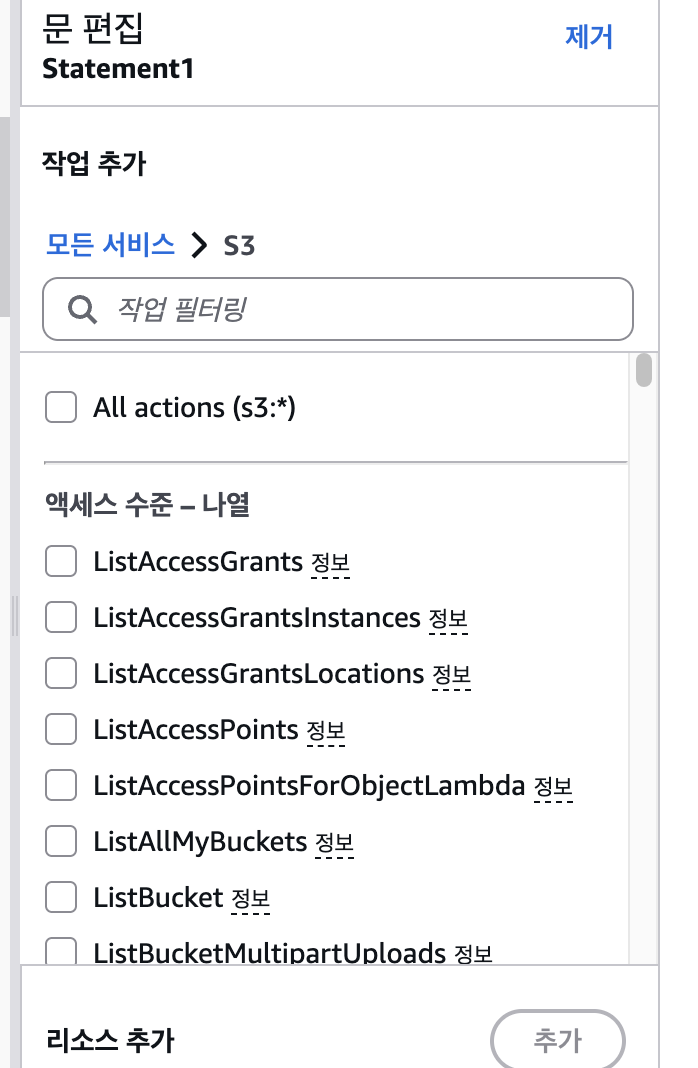Click 정보 next to ListAccessPointsForObjectLambda
Image resolution: width=698 pixels, height=1068 pixels.
click(x=553, y=788)
